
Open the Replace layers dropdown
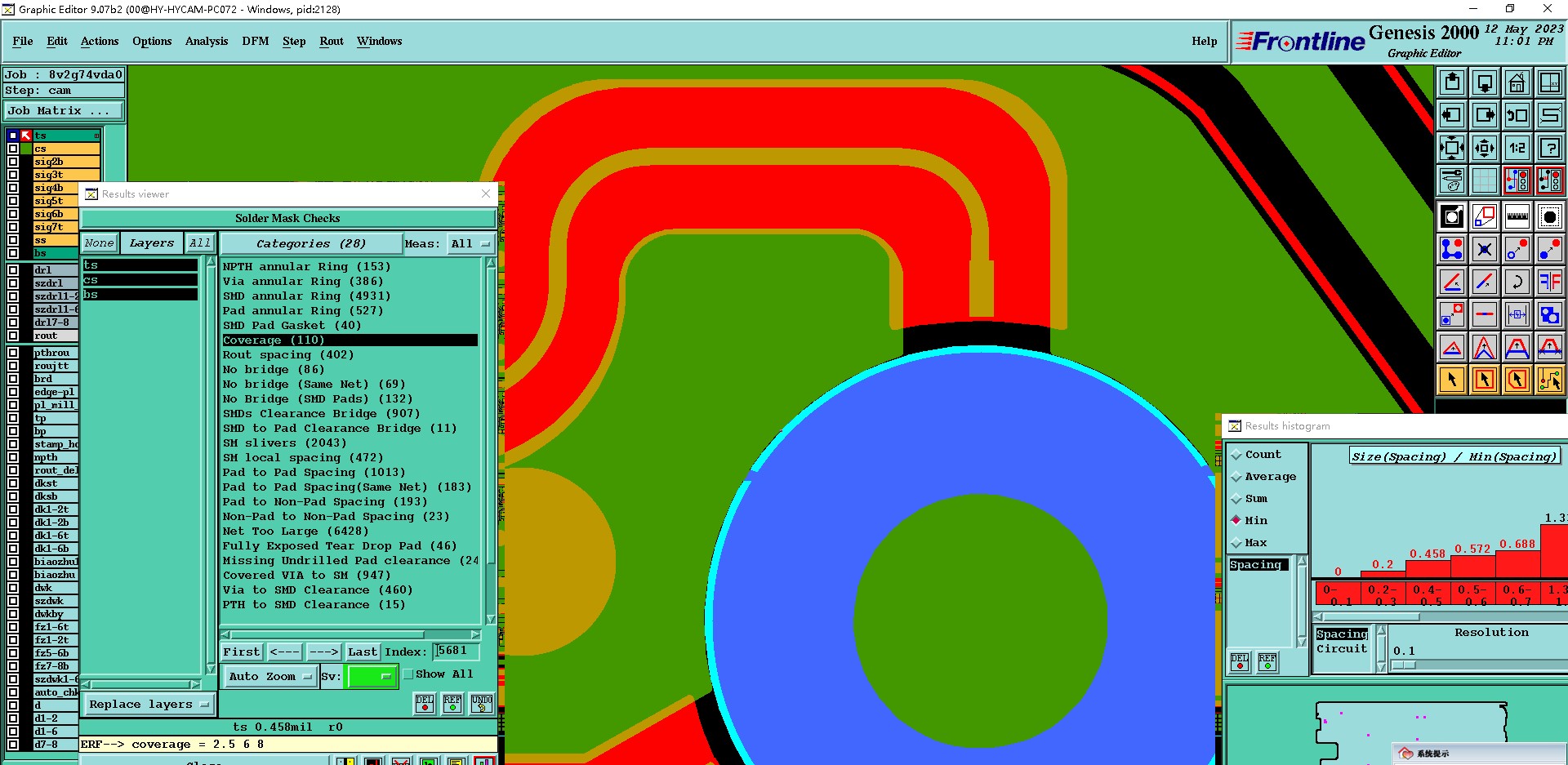pos(148,705)
